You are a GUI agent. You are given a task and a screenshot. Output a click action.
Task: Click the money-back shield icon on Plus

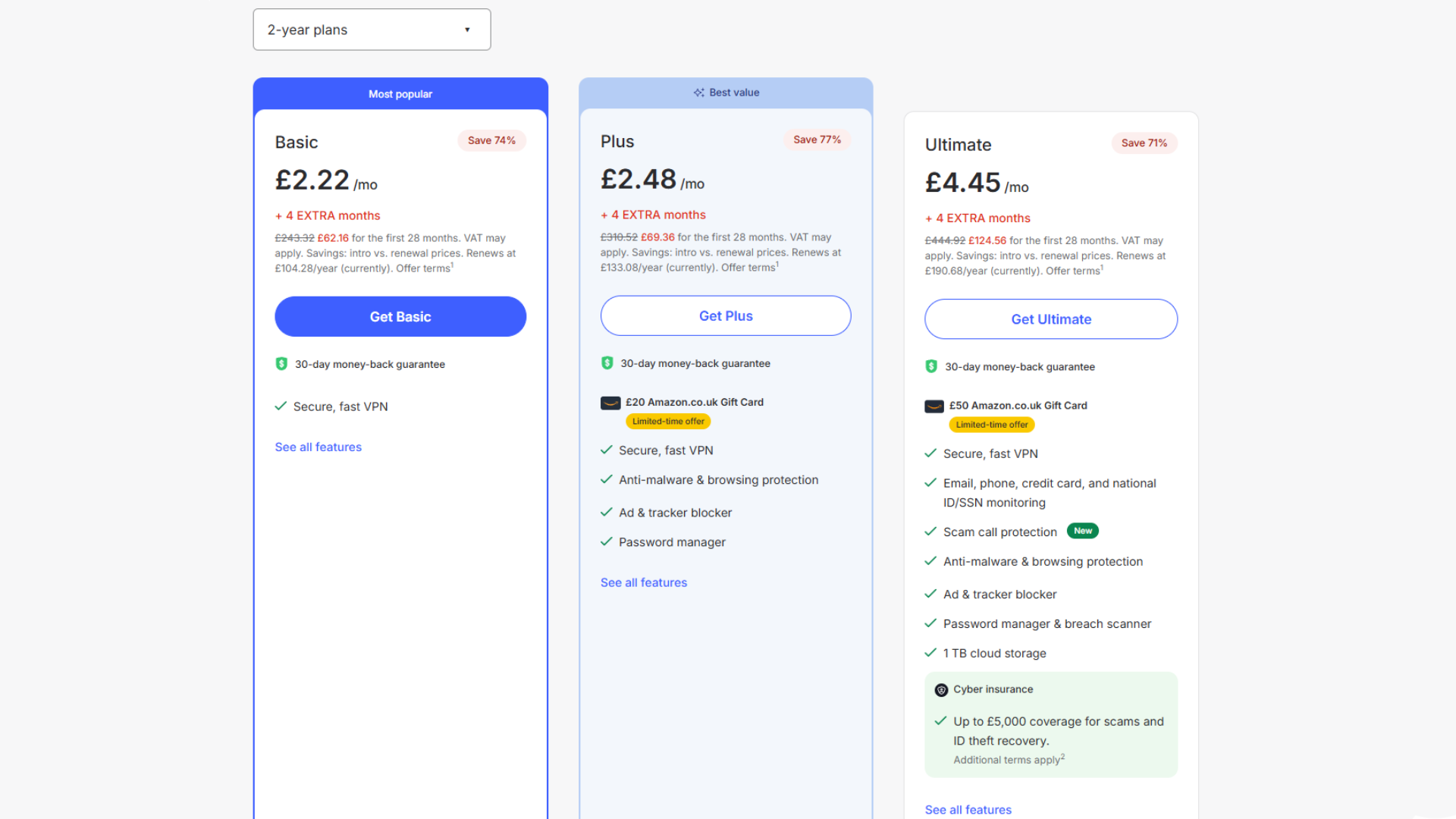click(x=606, y=363)
